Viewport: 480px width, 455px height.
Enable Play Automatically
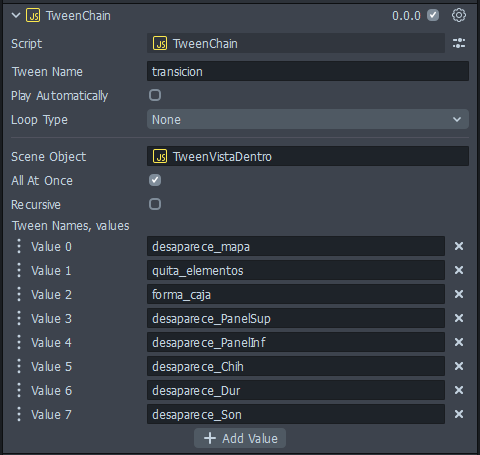tap(155, 95)
